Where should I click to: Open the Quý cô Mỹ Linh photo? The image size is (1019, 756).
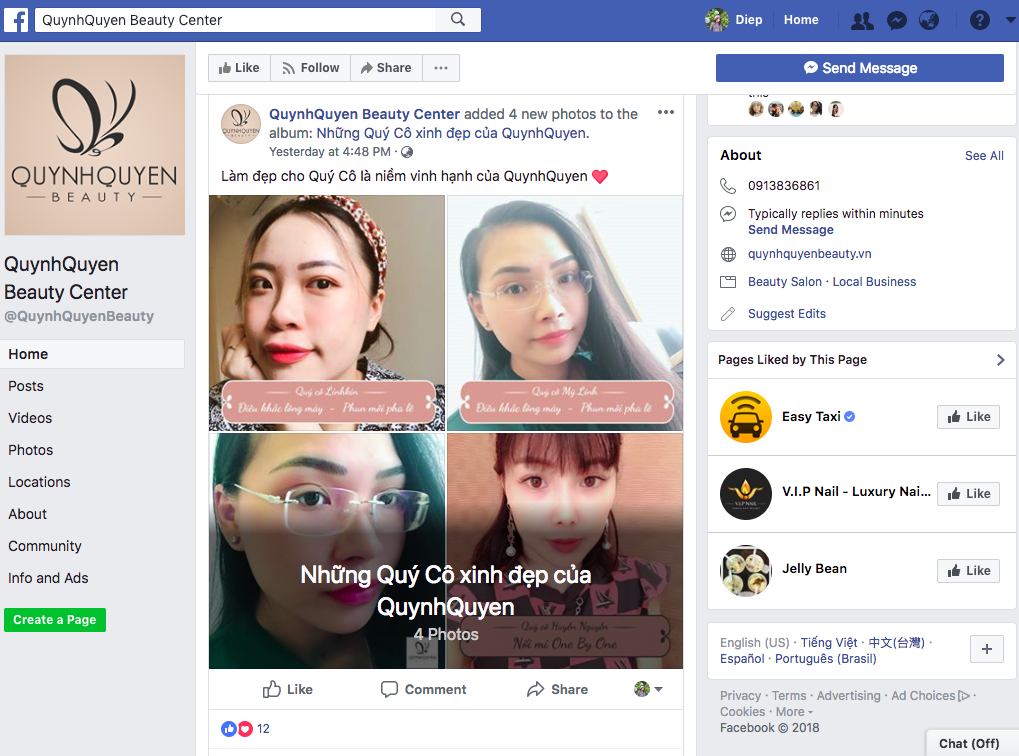coord(565,313)
